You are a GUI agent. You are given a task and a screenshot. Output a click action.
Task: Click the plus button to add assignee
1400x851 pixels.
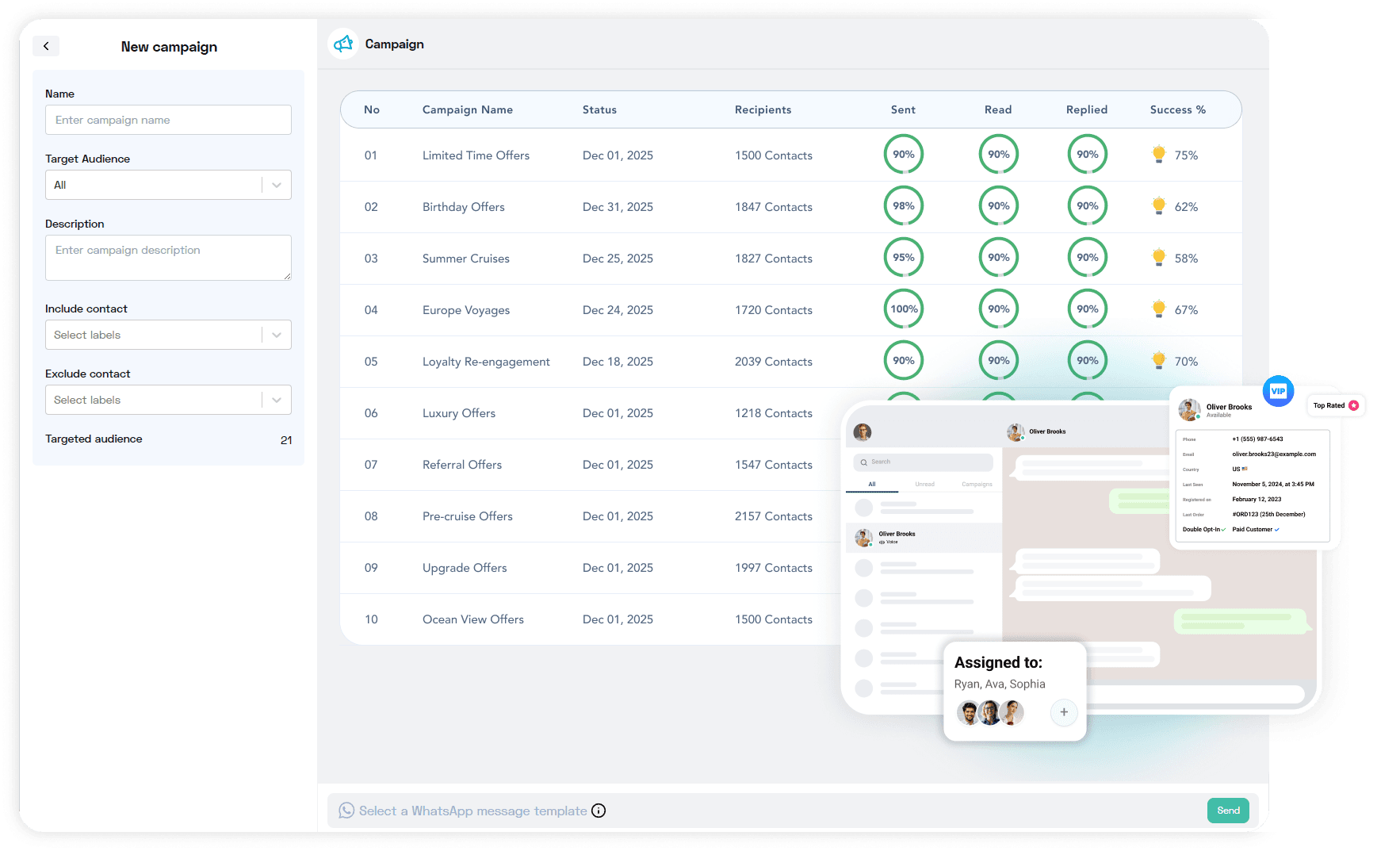1064,712
